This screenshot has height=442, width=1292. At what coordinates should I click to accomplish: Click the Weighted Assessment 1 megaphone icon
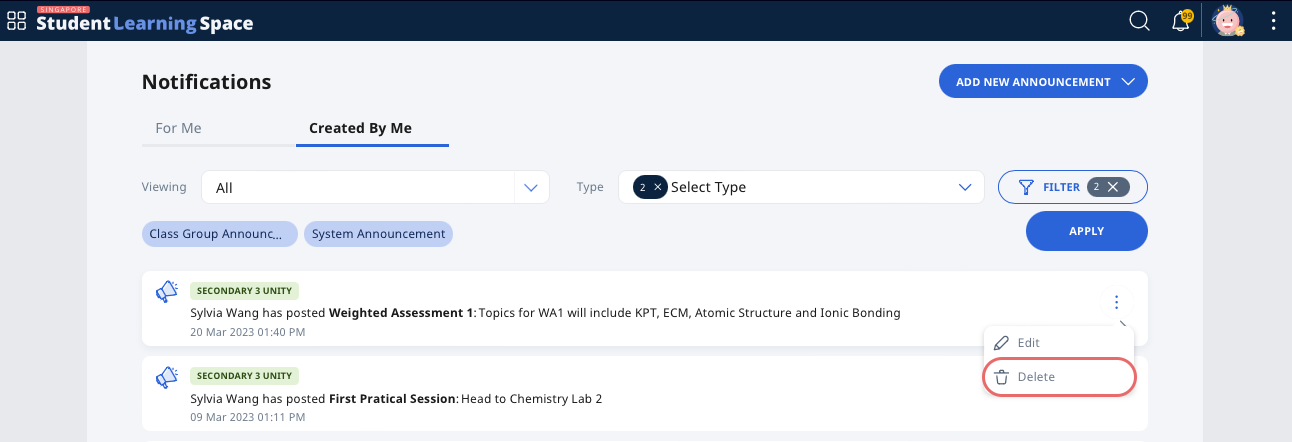(x=166, y=291)
